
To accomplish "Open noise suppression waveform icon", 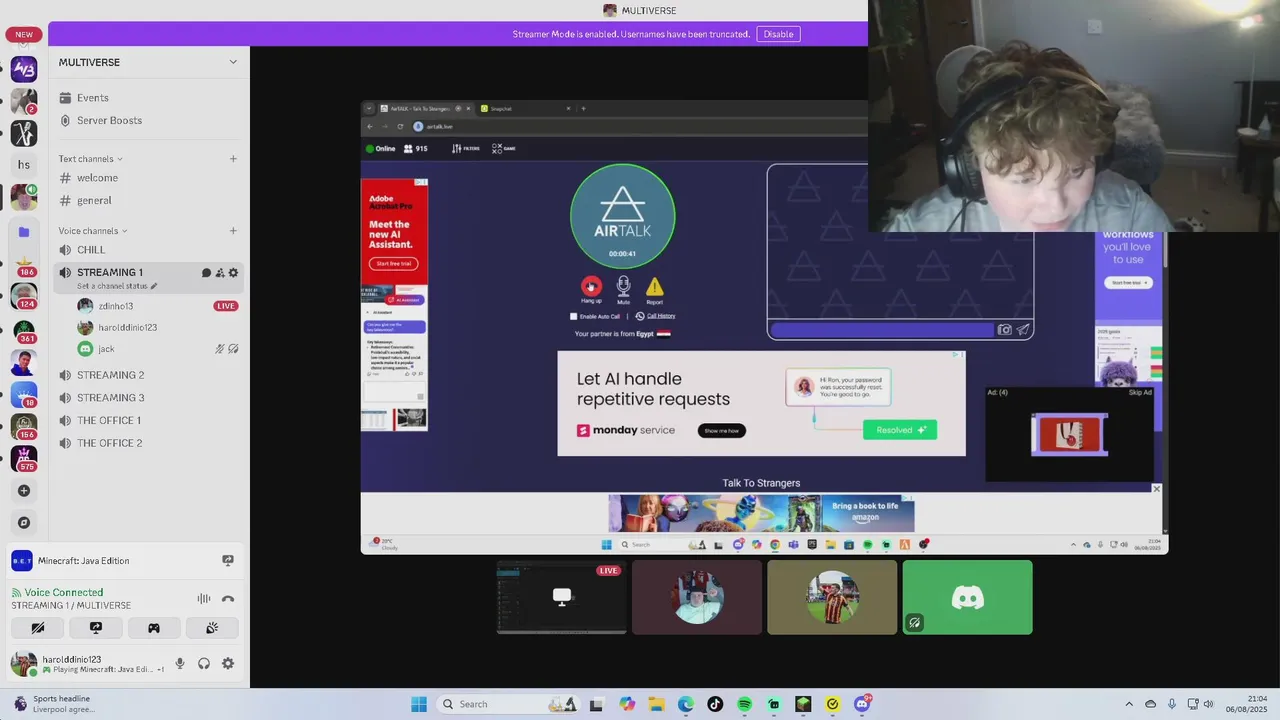I will pos(204,599).
